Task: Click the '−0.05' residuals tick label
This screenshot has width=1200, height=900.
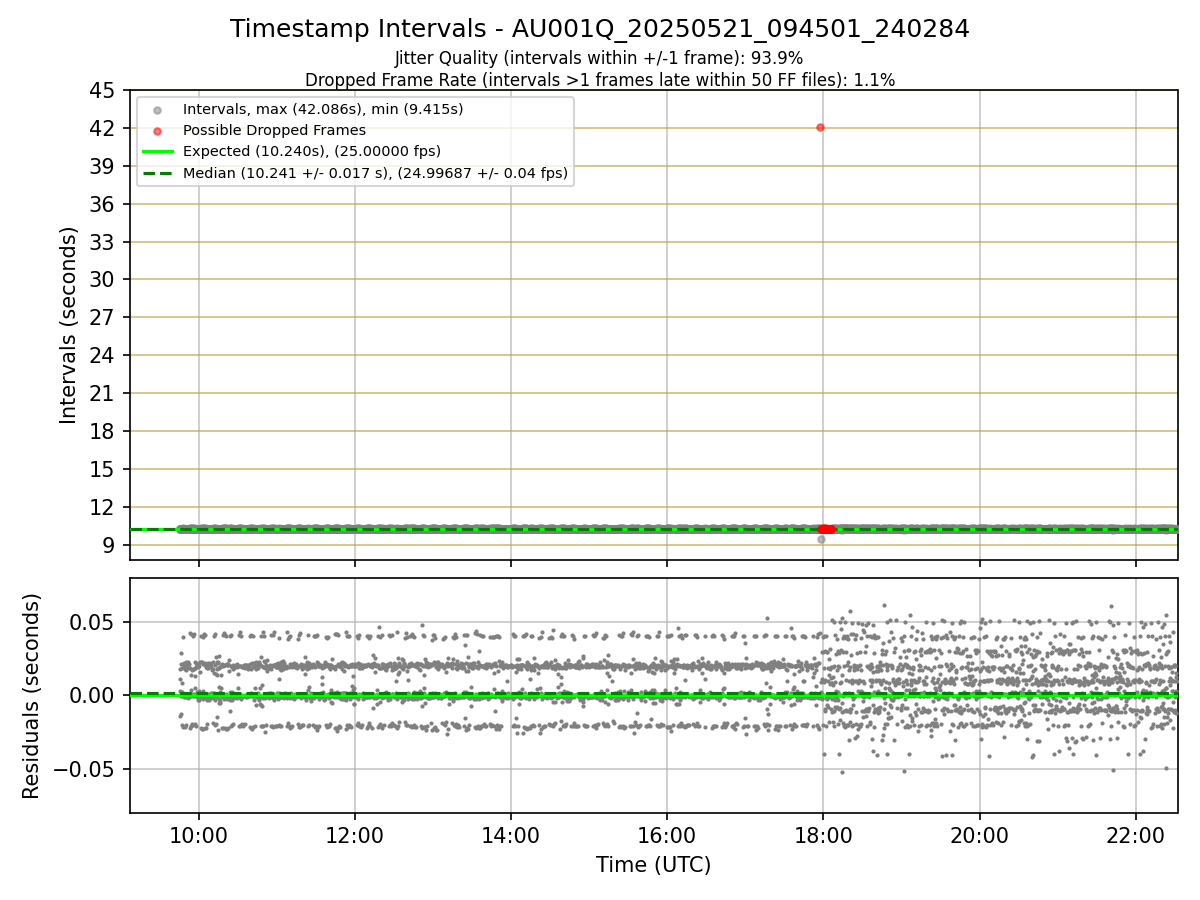Action: coord(86,769)
